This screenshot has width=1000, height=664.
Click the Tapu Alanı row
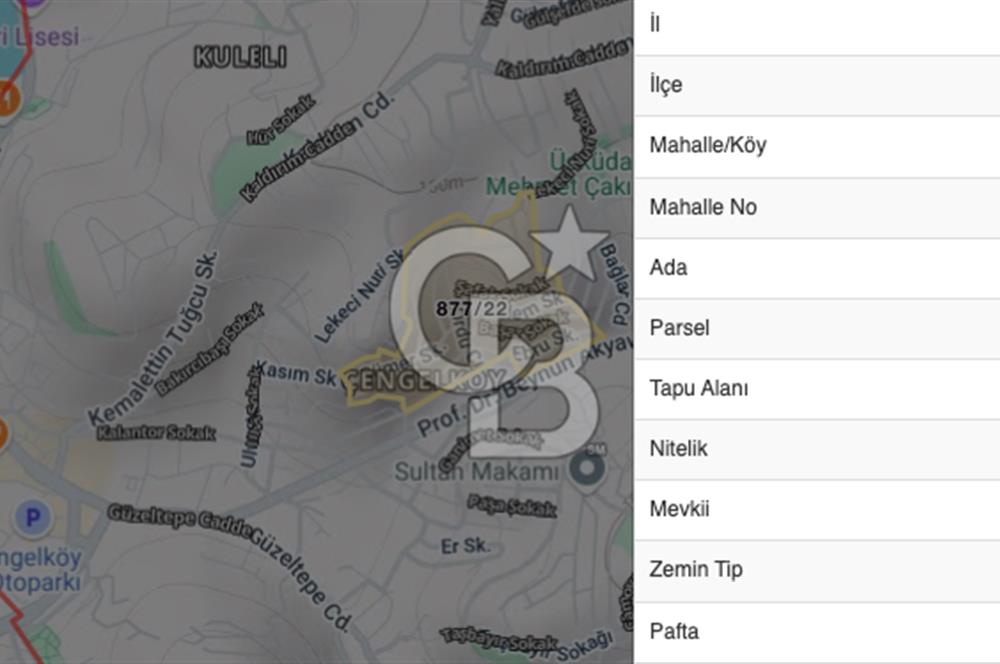(816, 389)
